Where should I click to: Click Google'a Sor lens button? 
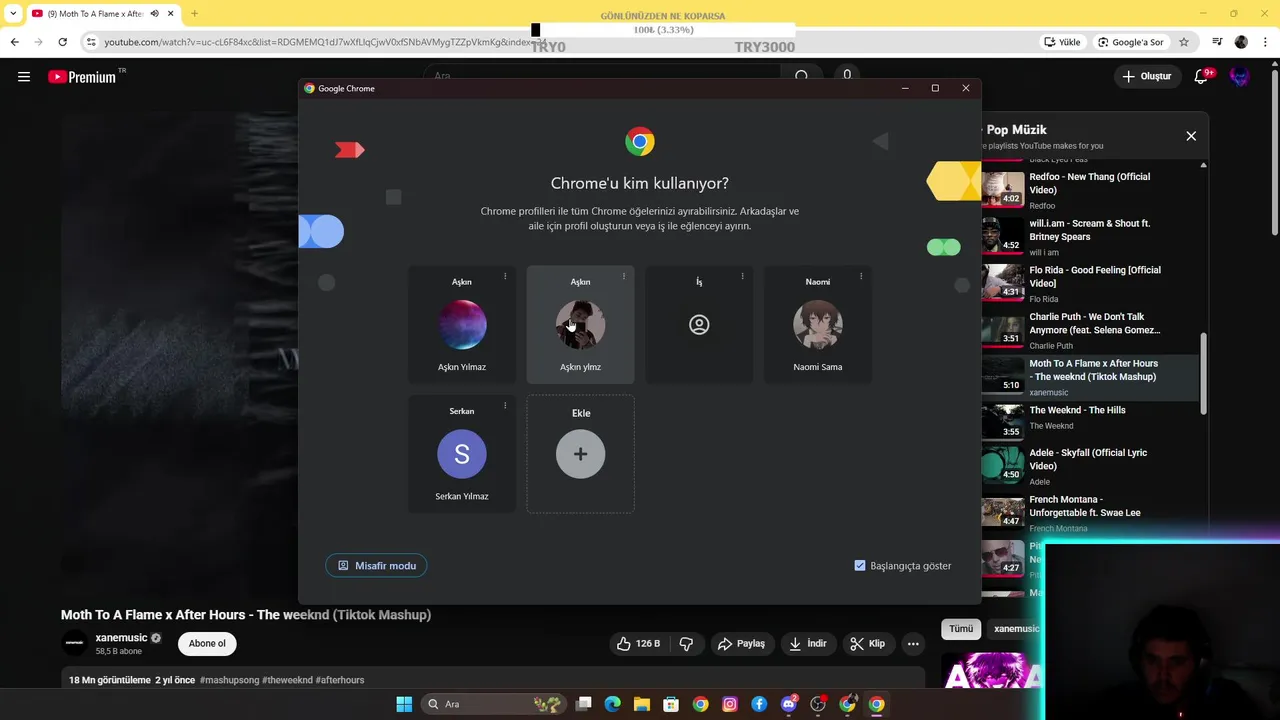[x=1131, y=42]
